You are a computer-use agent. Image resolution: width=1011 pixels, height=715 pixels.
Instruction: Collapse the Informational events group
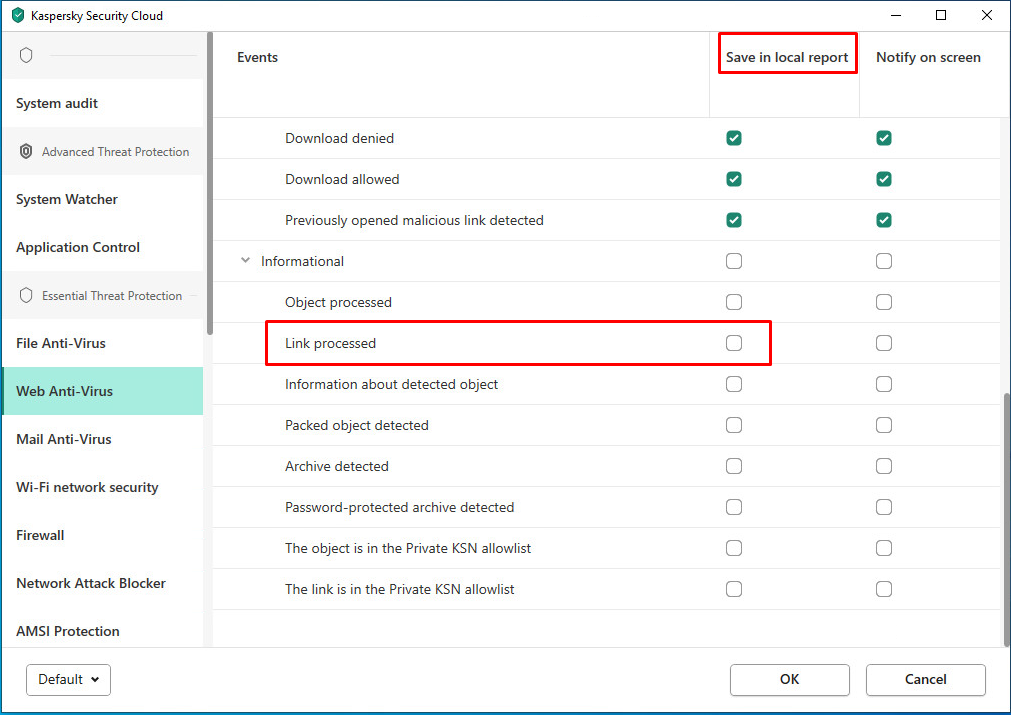245,260
